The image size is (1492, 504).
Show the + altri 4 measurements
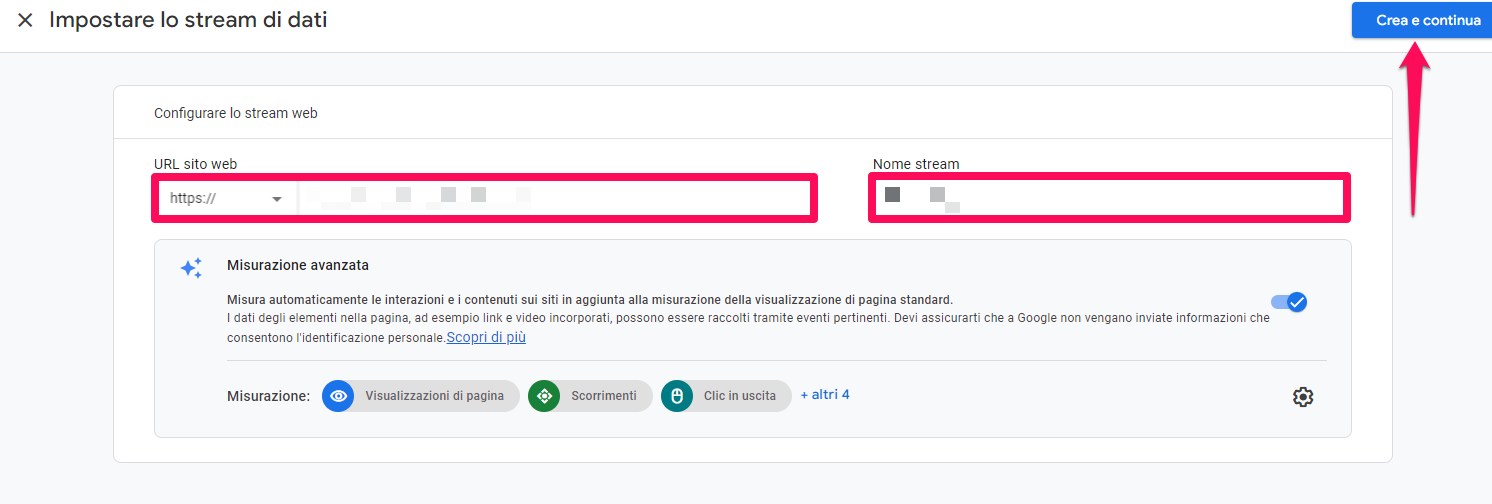pos(825,395)
